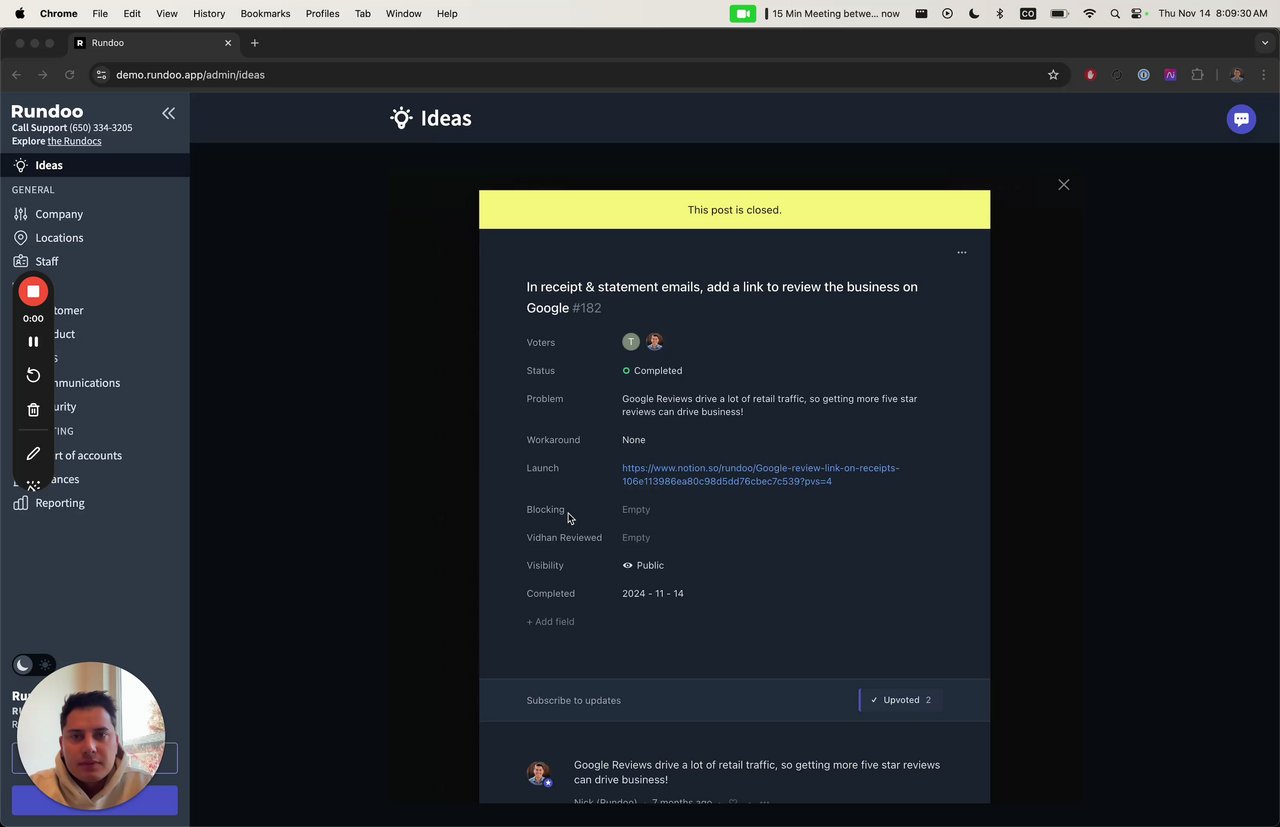Open the Wi-Fi menu bar icon
This screenshot has width=1280, height=827.
pos(1089,14)
